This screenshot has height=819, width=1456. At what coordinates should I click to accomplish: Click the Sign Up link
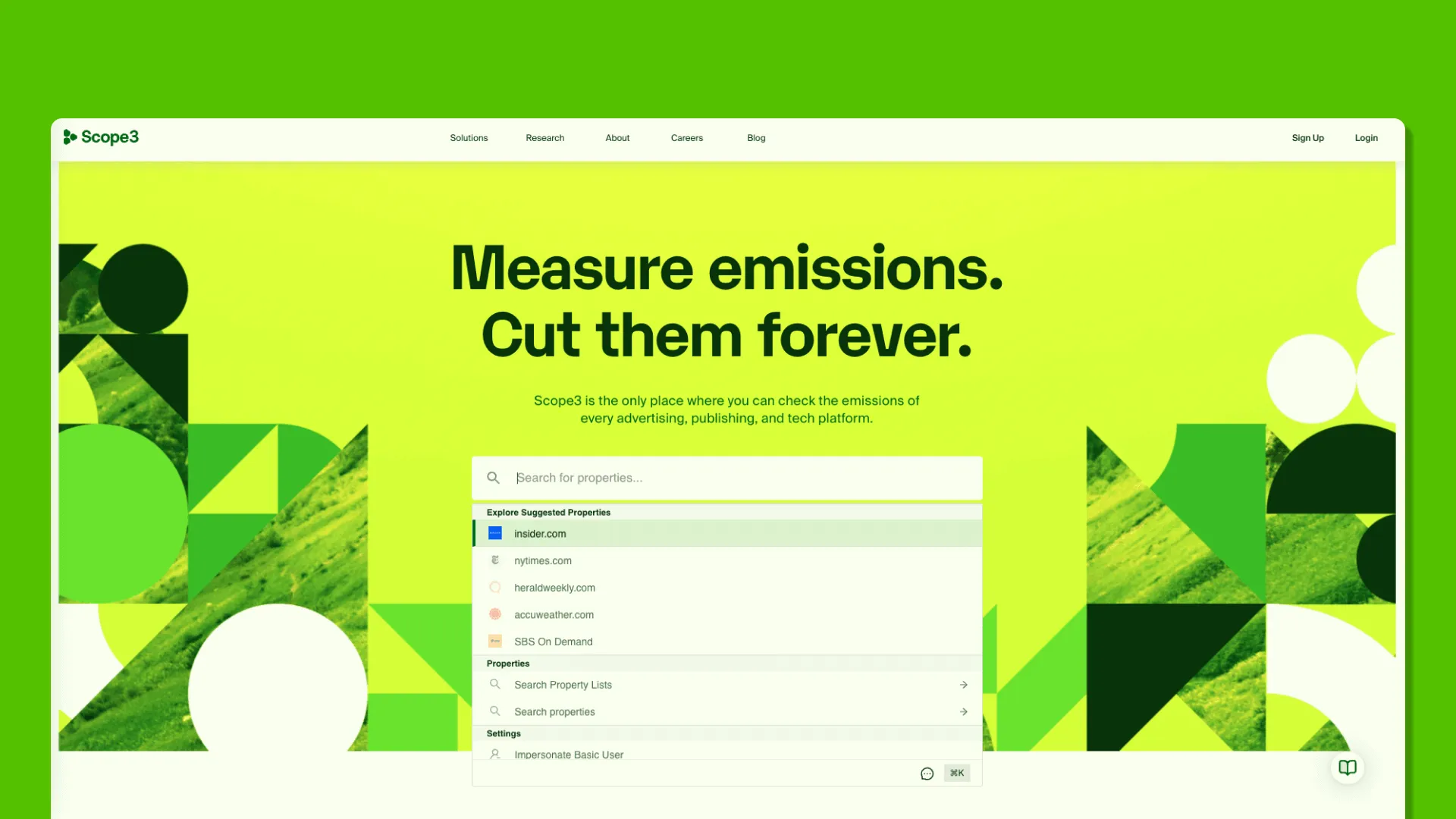click(1307, 138)
